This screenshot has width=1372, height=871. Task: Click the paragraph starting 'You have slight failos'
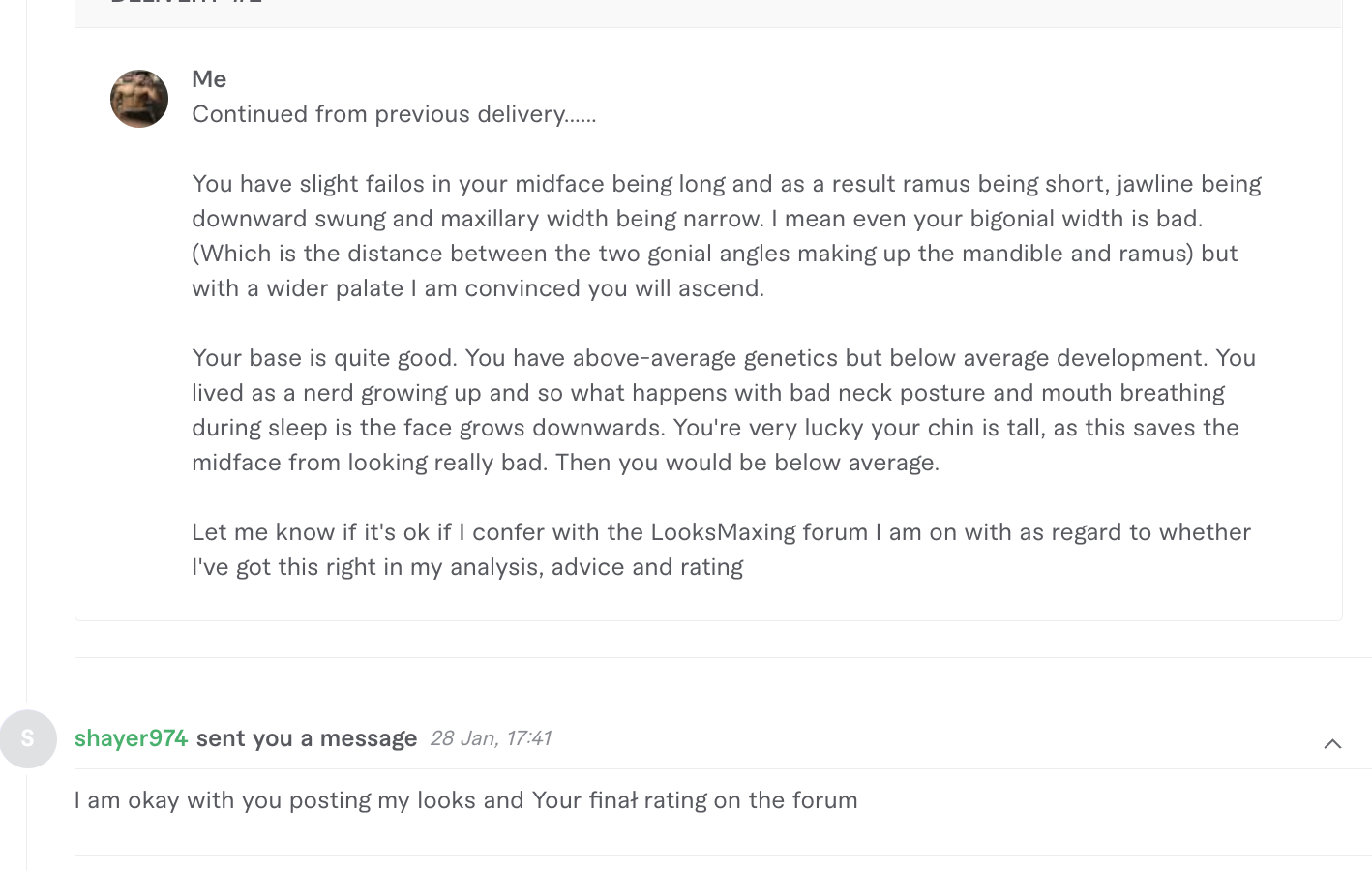[x=727, y=236]
